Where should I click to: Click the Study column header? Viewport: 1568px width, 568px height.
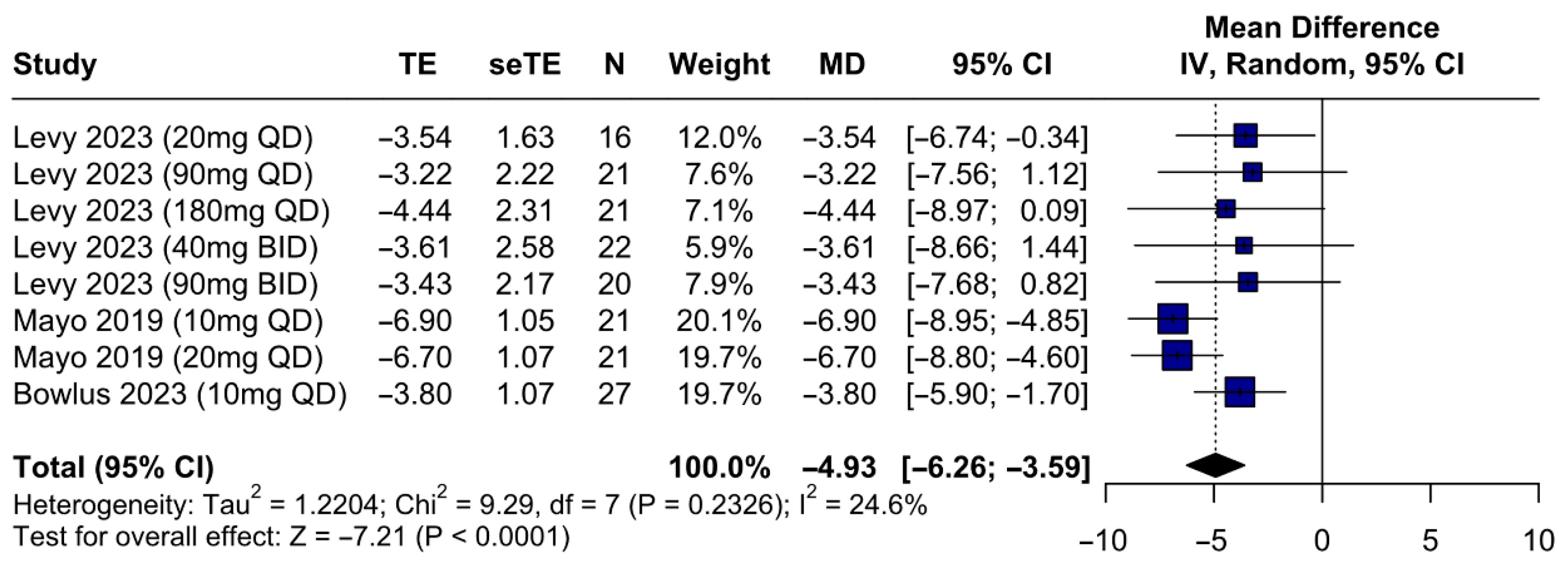click(x=55, y=65)
